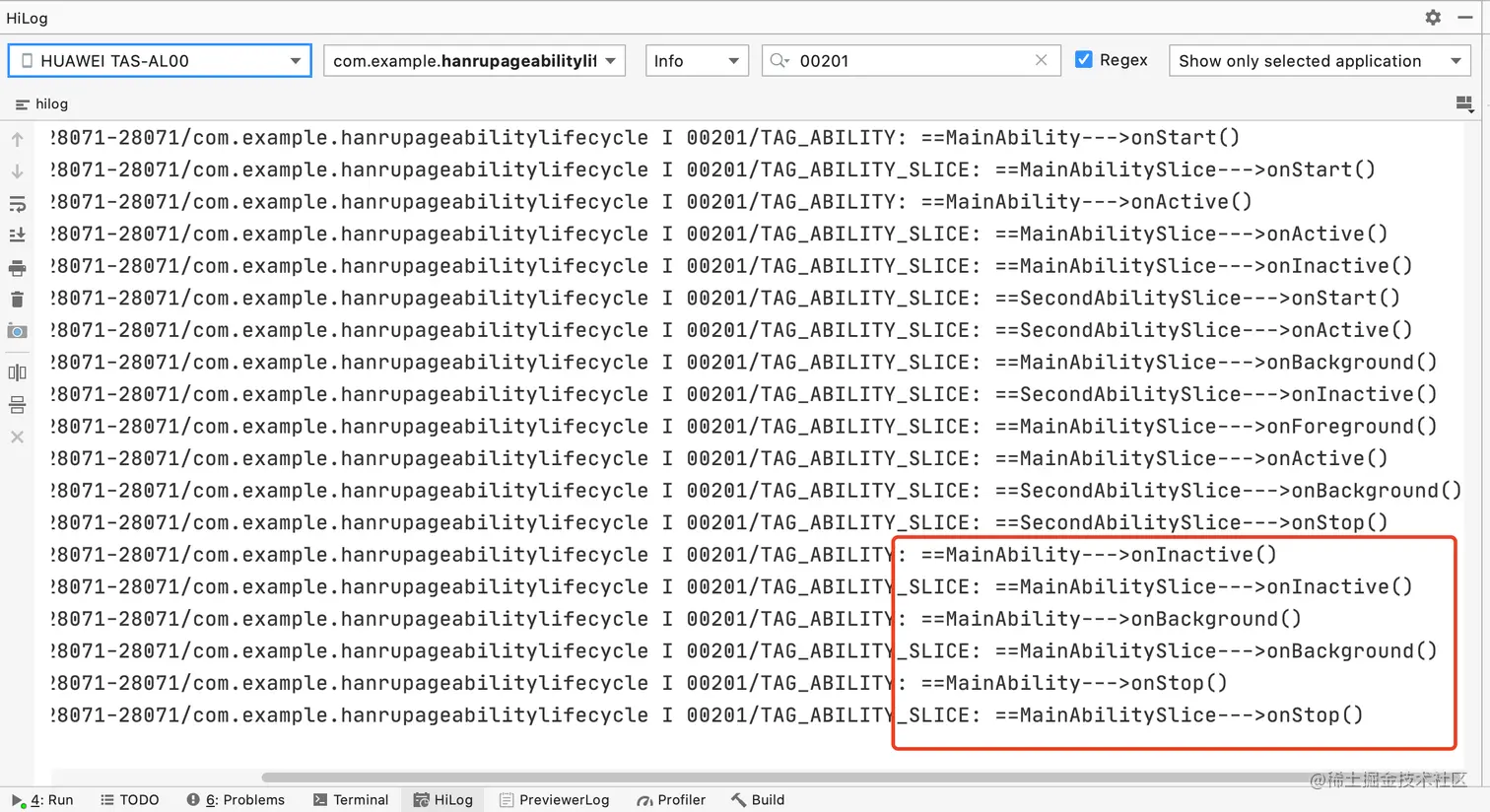Viewport: 1490px width, 812px height.
Task: Click hilog tab list icon
Action: click(x=22, y=104)
